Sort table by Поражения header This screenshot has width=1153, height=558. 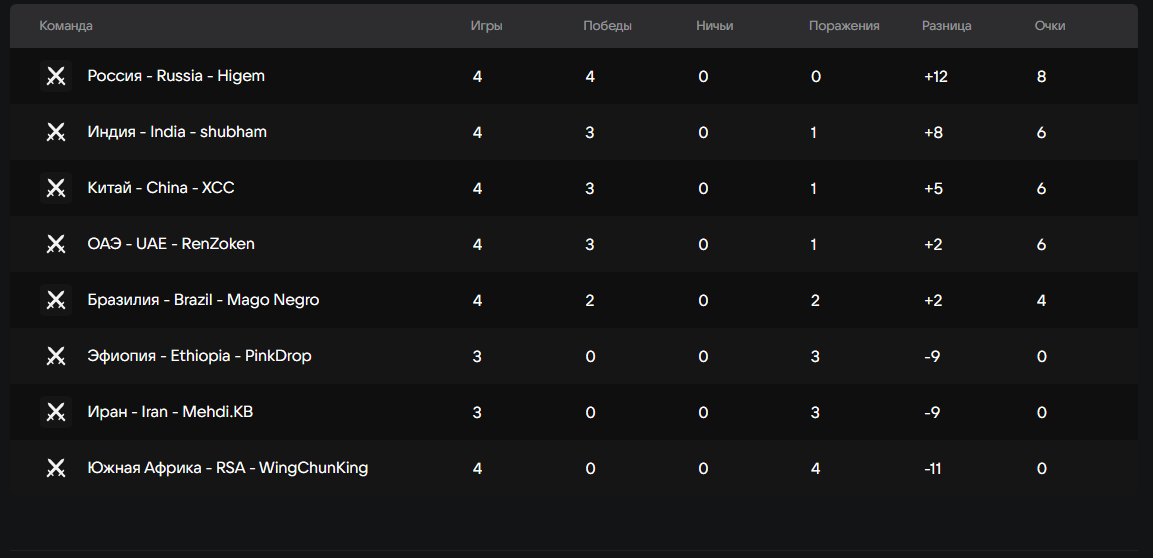844,26
